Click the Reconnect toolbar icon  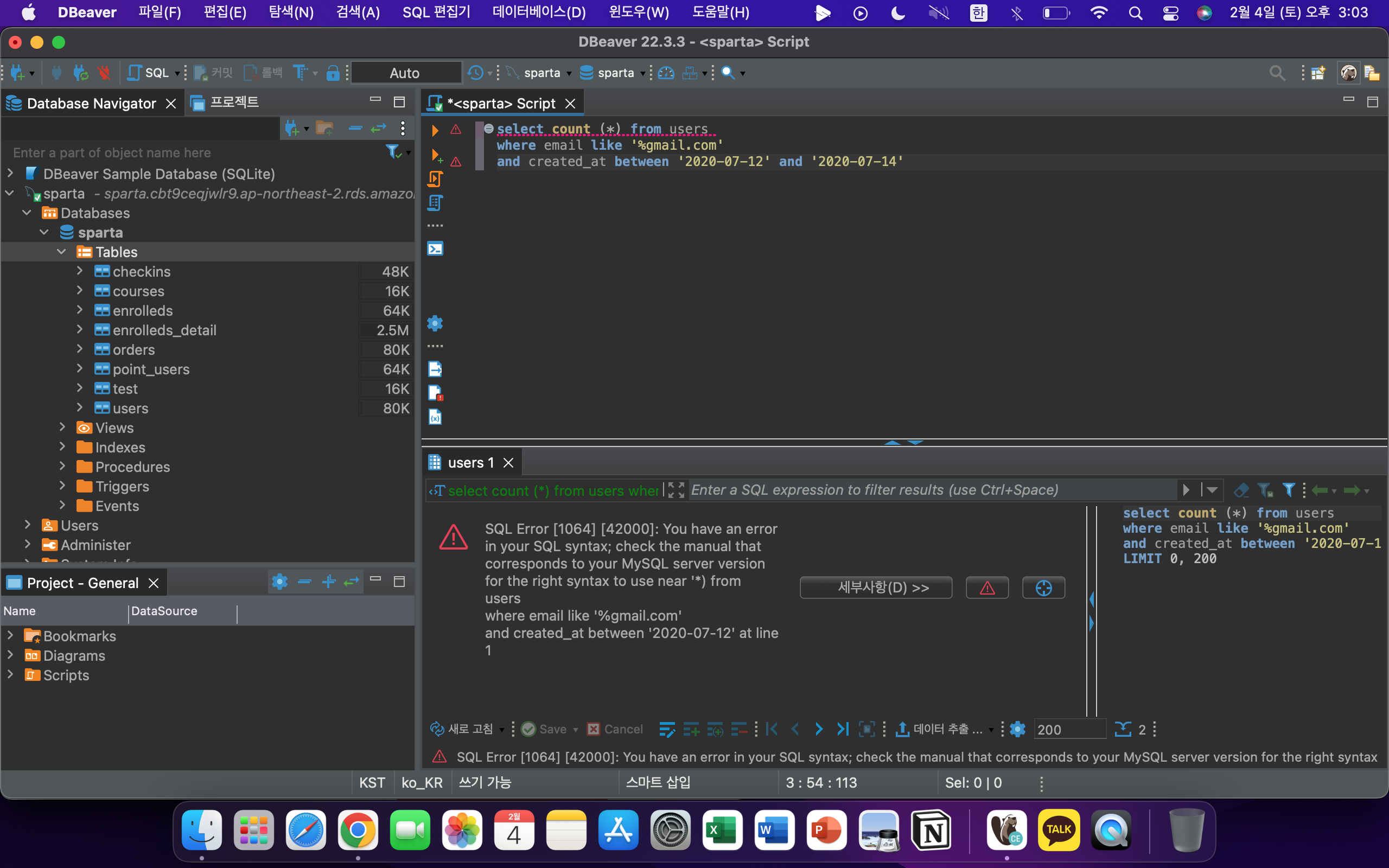pos(80,73)
